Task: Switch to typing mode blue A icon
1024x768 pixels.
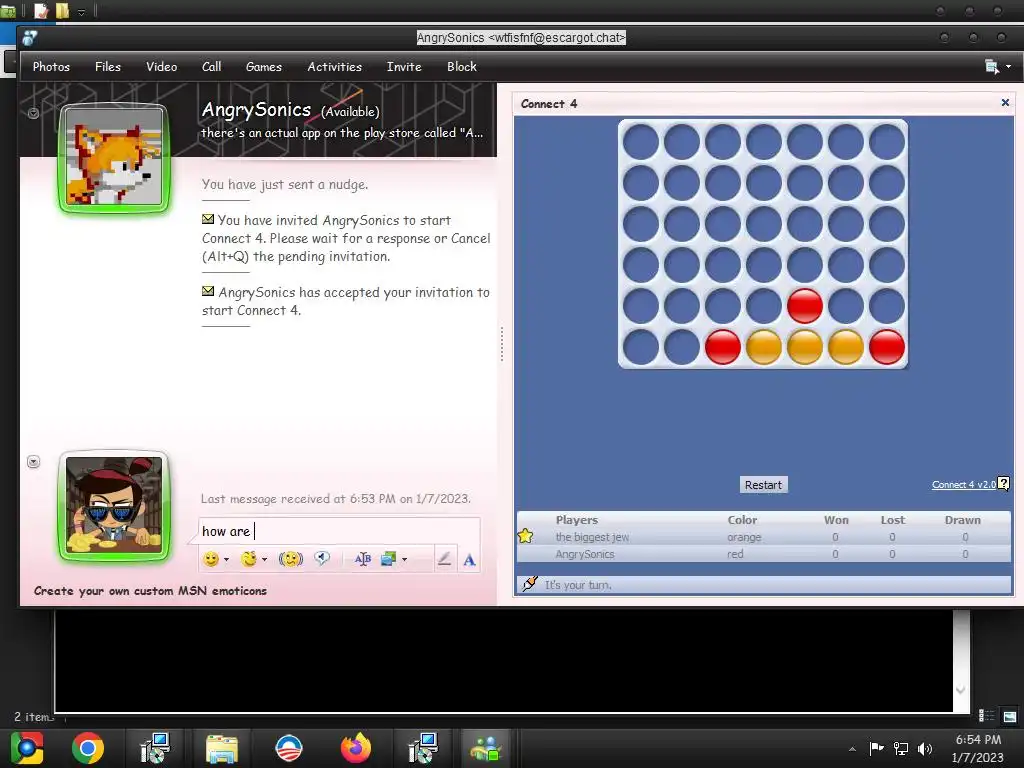Action: [469, 560]
